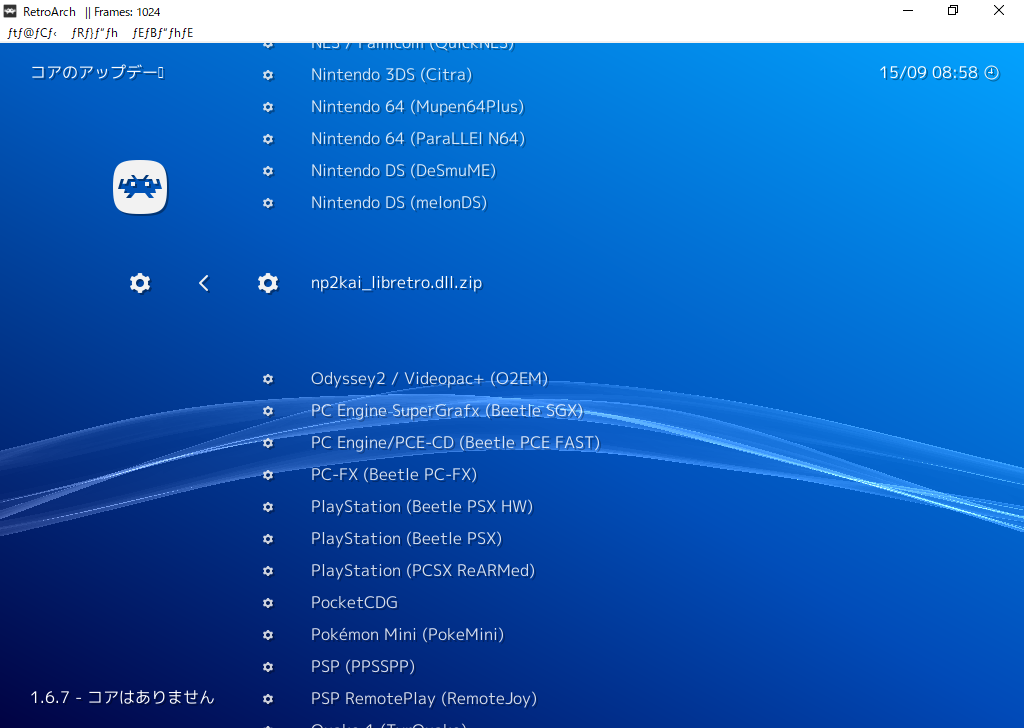Click gear icon beside PlayStation (Beetle PSX HW)
Image resolution: width=1024 pixels, height=728 pixels.
[268, 507]
